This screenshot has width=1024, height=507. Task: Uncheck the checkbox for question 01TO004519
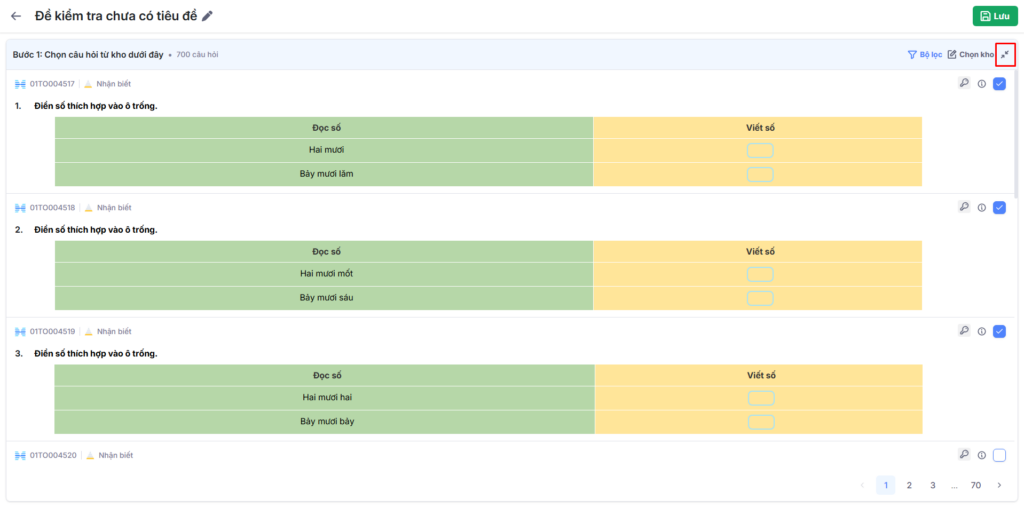(x=999, y=331)
